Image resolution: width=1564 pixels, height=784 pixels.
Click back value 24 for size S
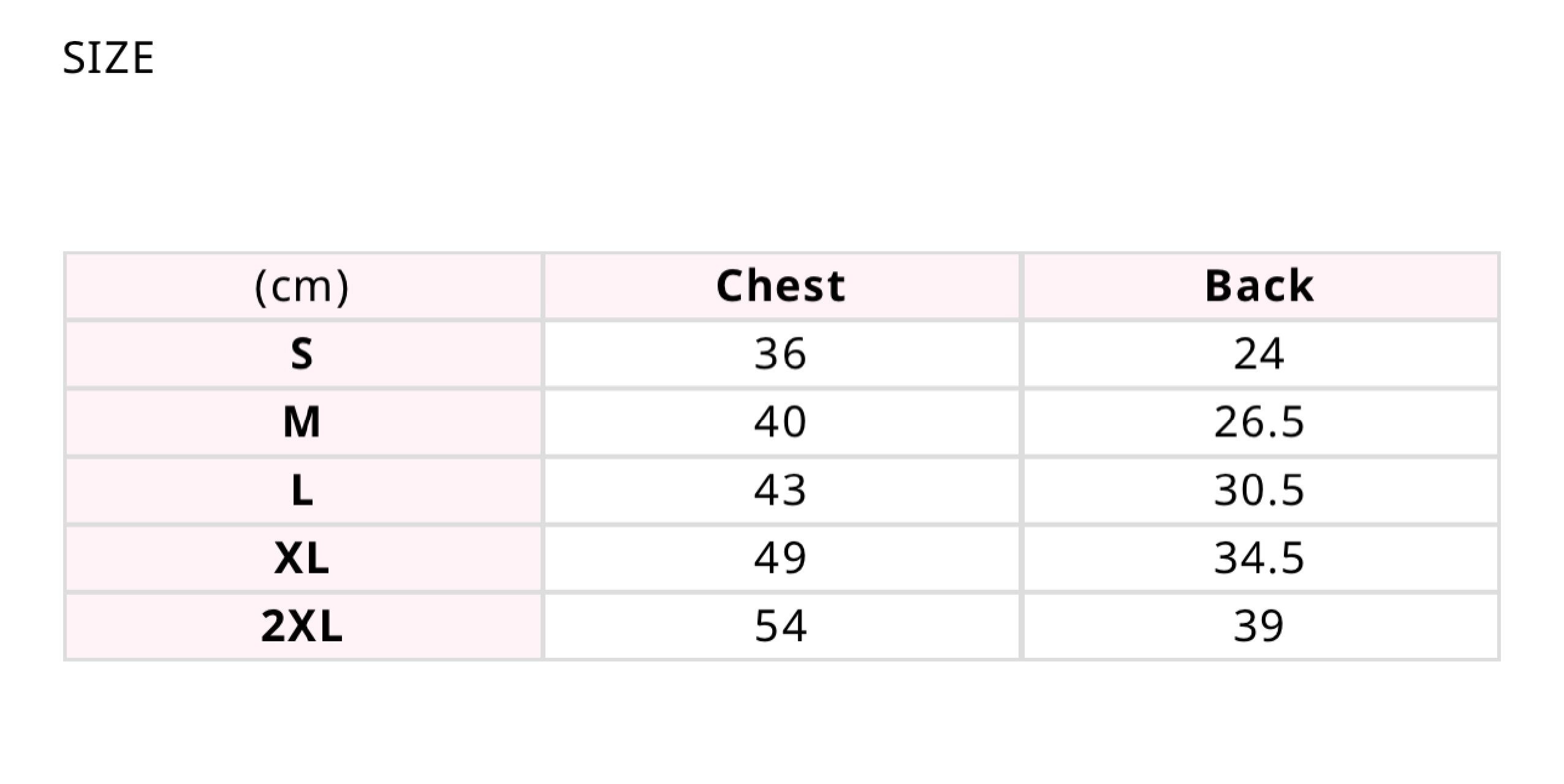1259,355
